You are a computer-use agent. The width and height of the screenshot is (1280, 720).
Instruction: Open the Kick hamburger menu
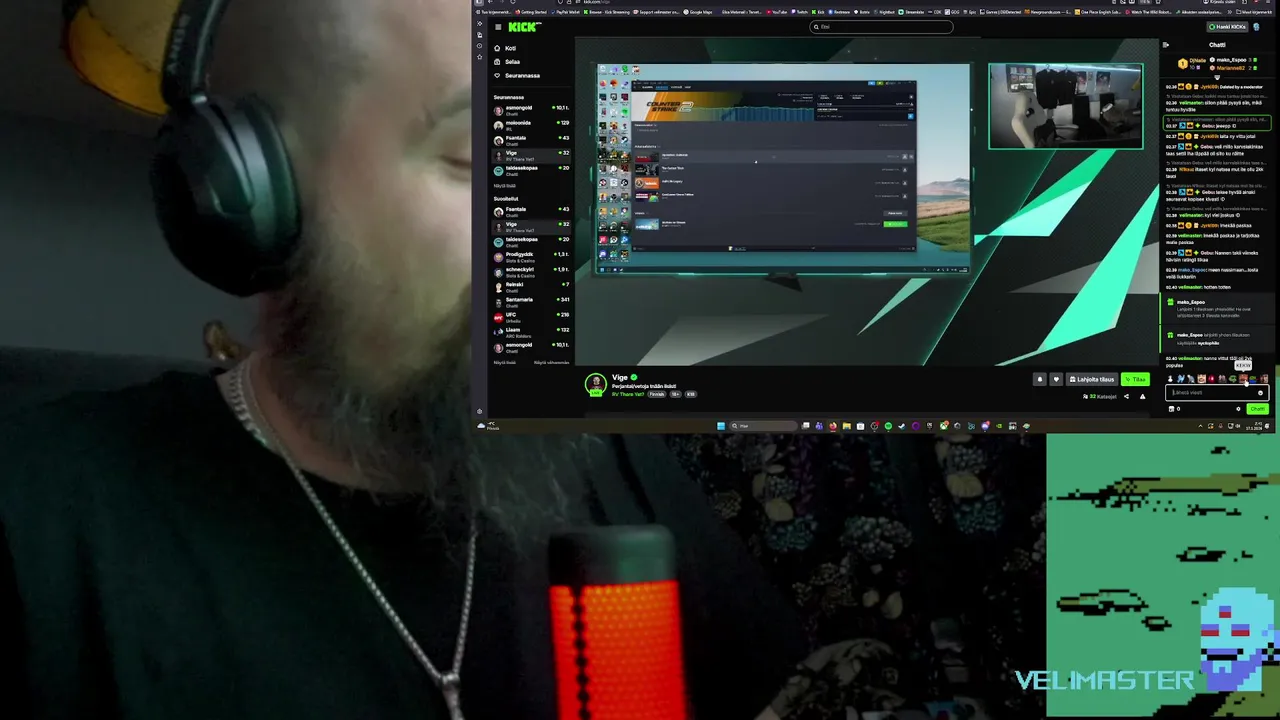(x=498, y=27)
